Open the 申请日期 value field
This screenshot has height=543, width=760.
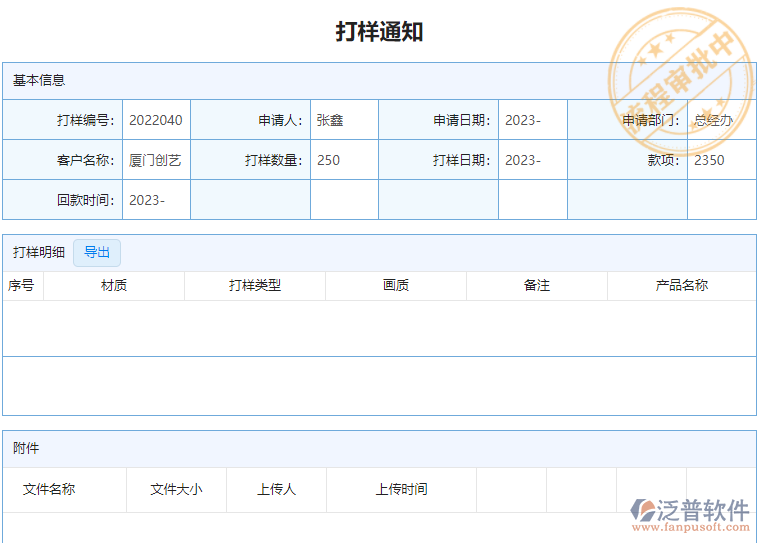click(533, 120)
